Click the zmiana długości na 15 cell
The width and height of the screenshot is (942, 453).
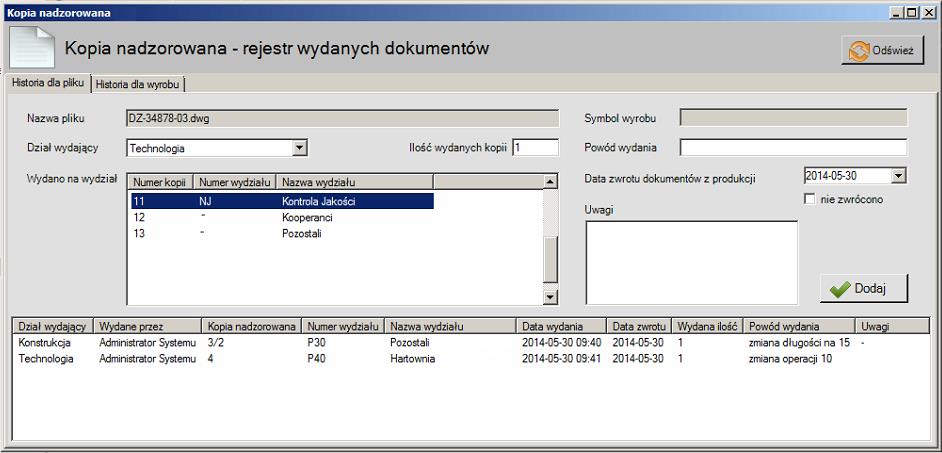pyautogui.click(x=799, y=342)
